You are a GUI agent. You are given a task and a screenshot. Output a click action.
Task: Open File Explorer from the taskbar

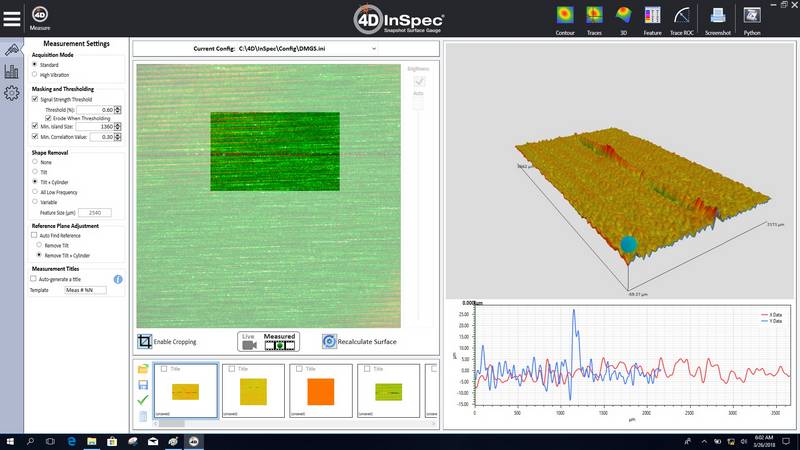[x=92, y=441]
